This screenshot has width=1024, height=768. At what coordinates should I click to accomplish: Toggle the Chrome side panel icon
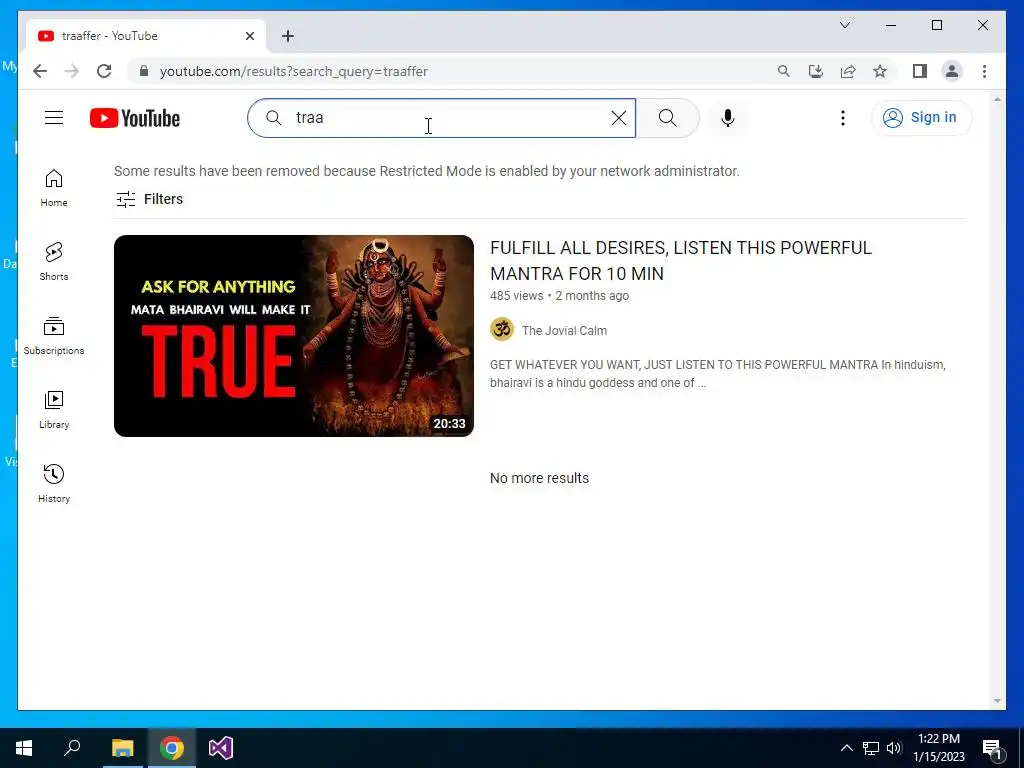point(920,71)
